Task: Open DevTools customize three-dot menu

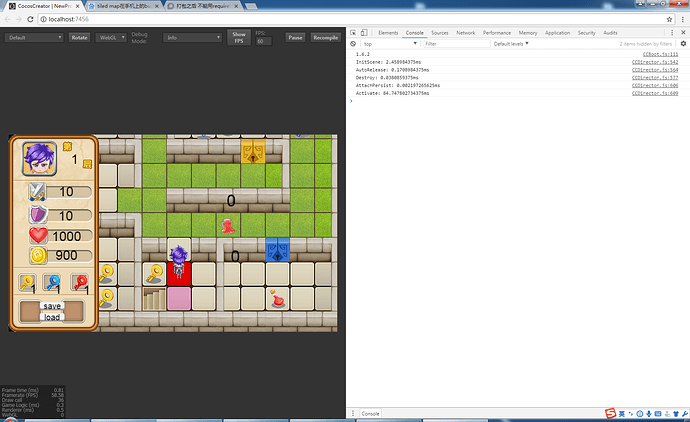Action: (672, 33)
